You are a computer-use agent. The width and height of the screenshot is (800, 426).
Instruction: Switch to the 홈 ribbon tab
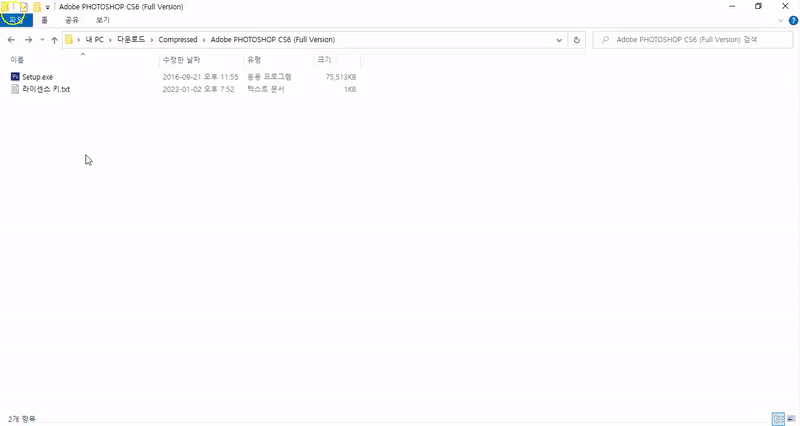[44, 20]
